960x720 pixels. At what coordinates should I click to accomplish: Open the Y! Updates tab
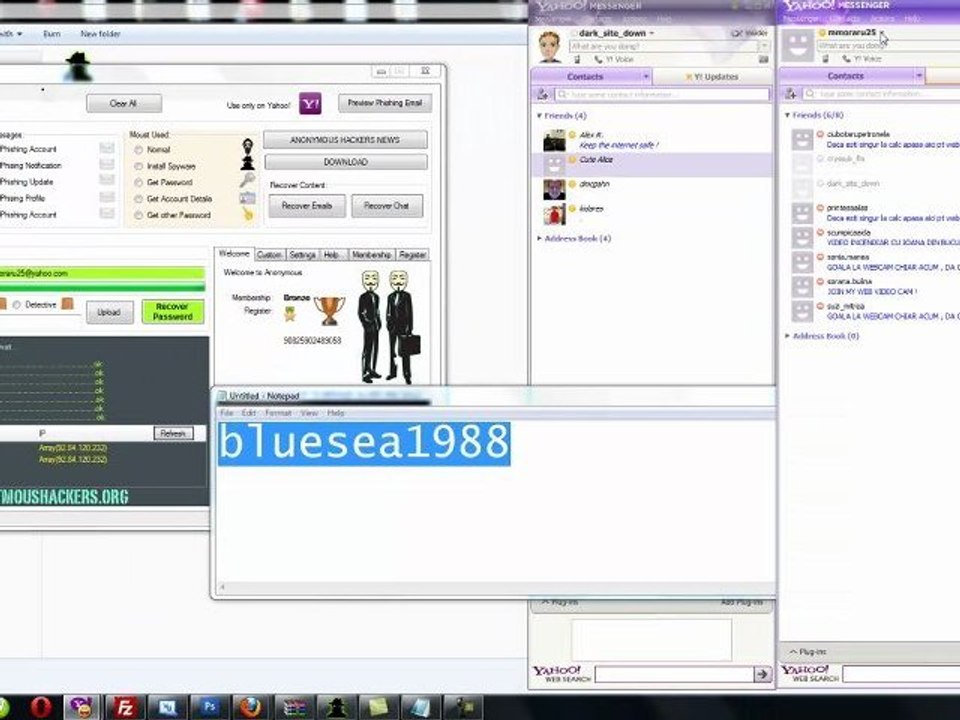712,77
